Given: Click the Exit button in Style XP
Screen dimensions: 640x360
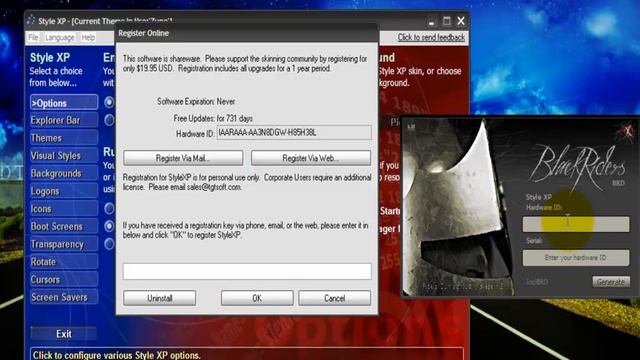Looking at the screenshot, I should click(x=64, y=334).
